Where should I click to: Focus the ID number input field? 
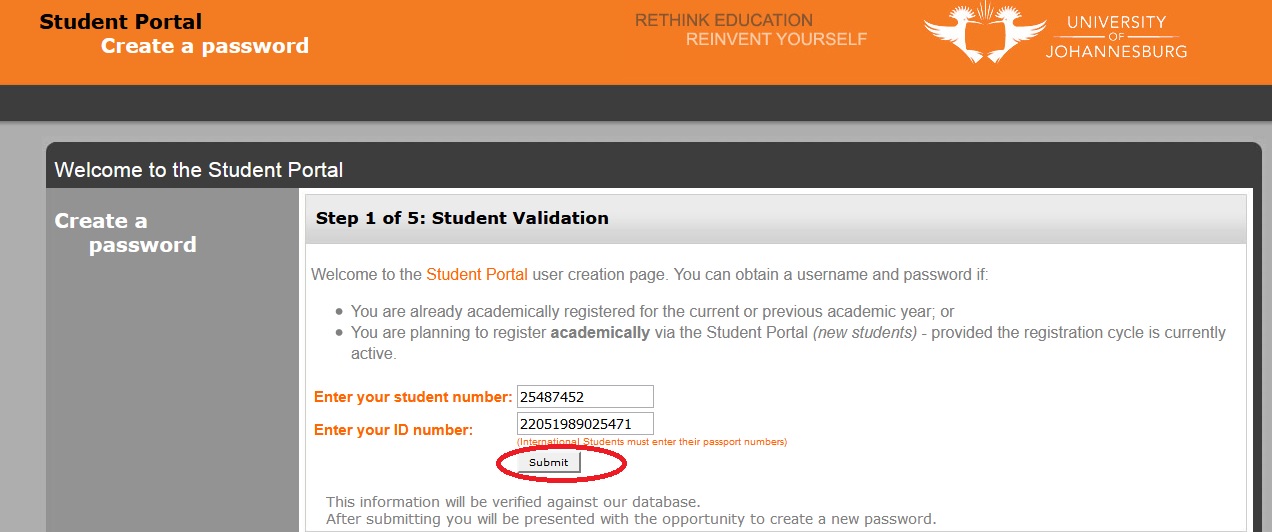coord(585,424)
